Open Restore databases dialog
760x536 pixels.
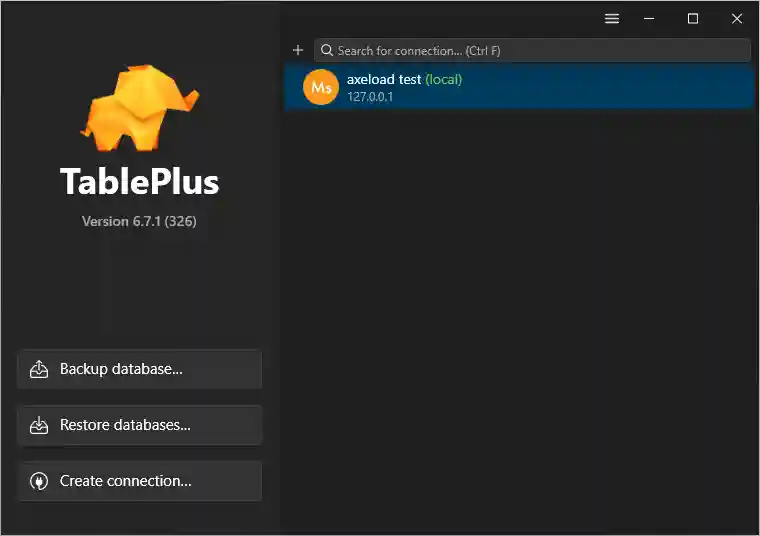(x=140, y=425)
